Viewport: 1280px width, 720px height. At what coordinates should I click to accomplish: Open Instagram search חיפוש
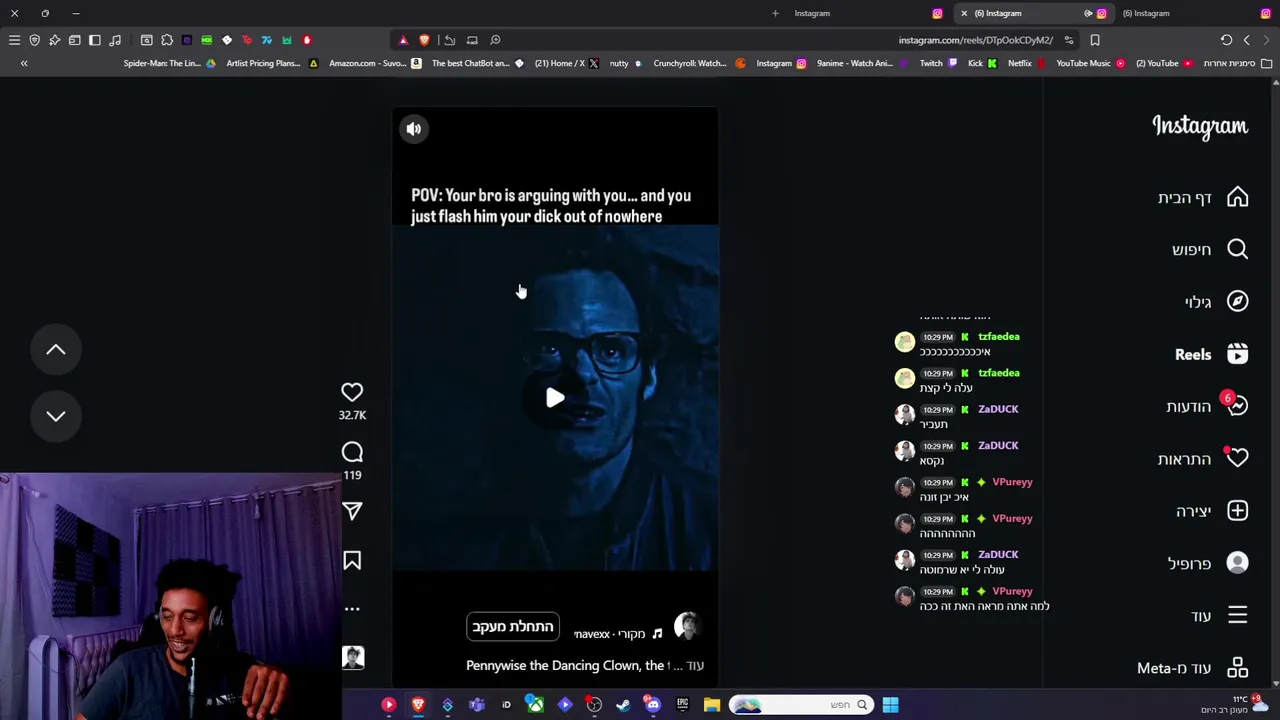1210,249
